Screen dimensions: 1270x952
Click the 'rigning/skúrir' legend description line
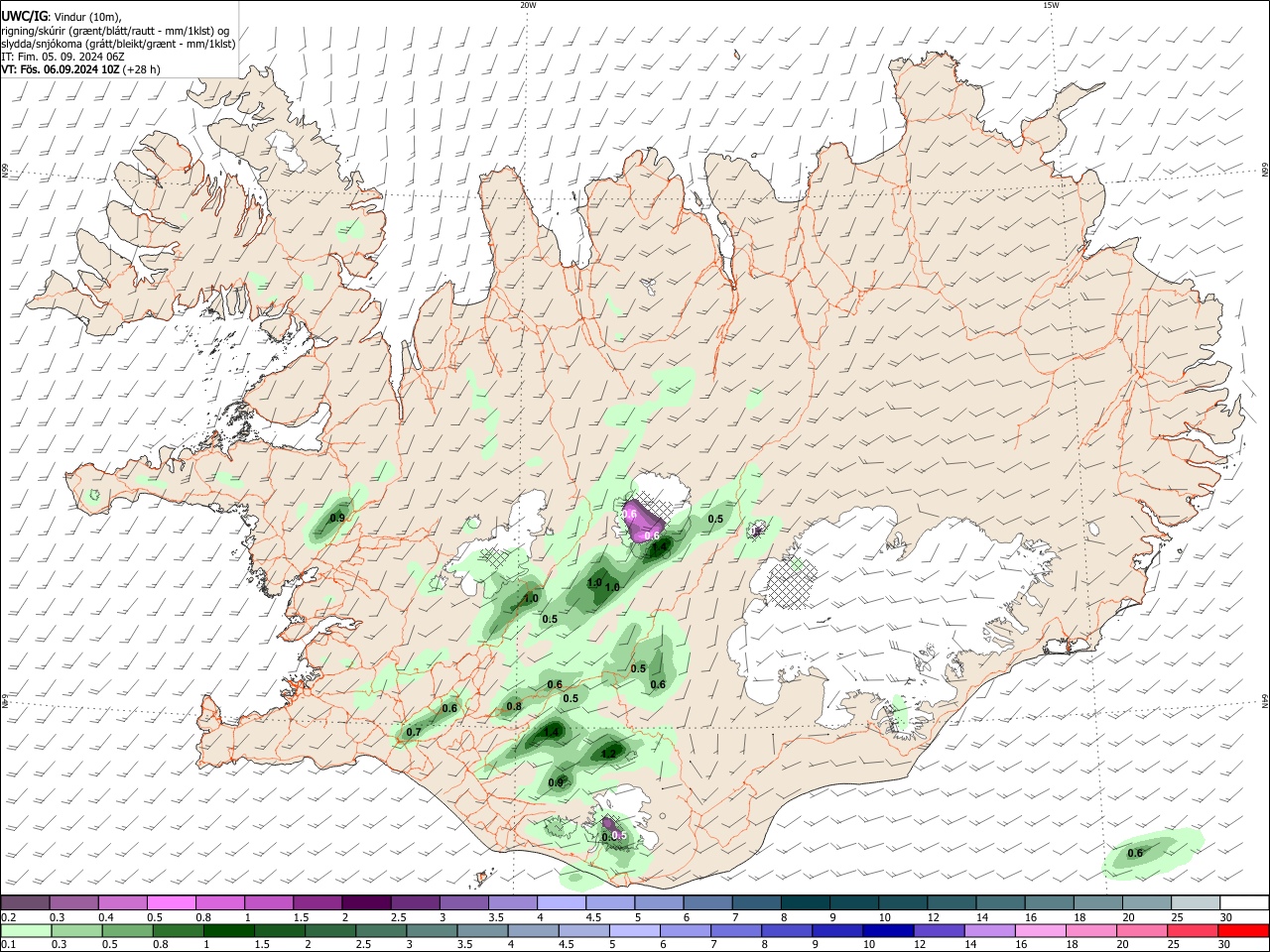(x=115, y=31)
